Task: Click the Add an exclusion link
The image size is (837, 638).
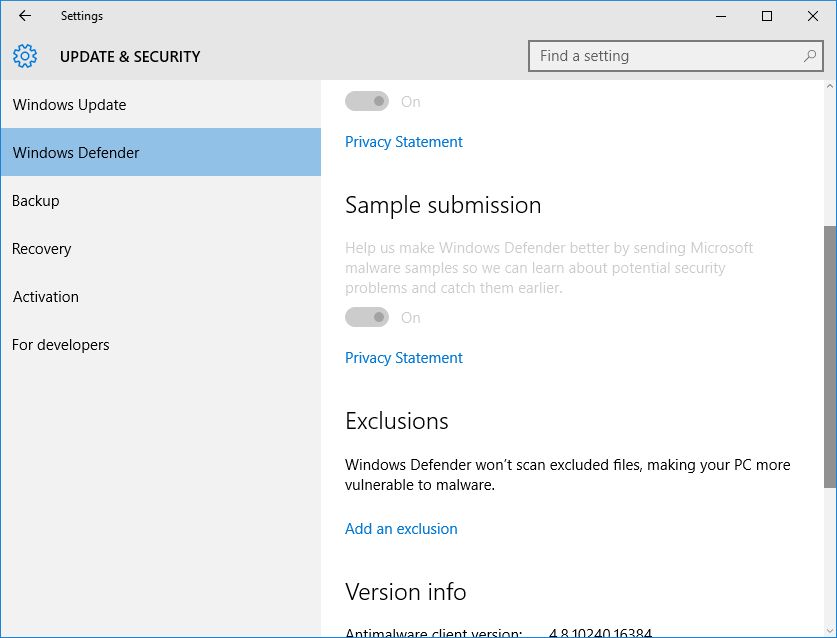Action: click(401, 529)
